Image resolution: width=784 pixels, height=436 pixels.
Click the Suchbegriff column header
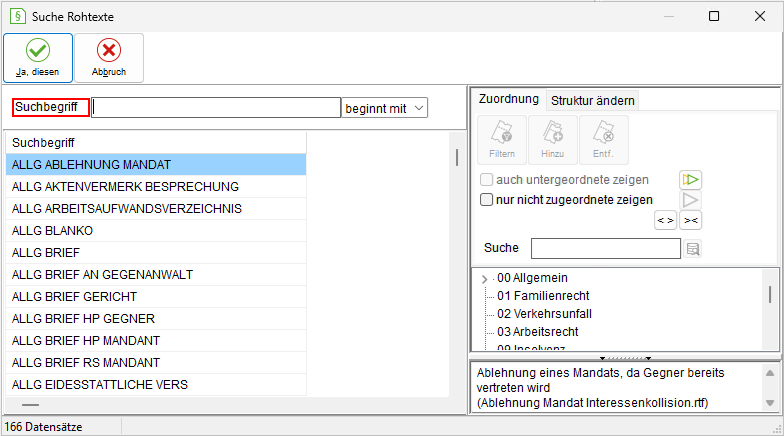tap(156, 142)
